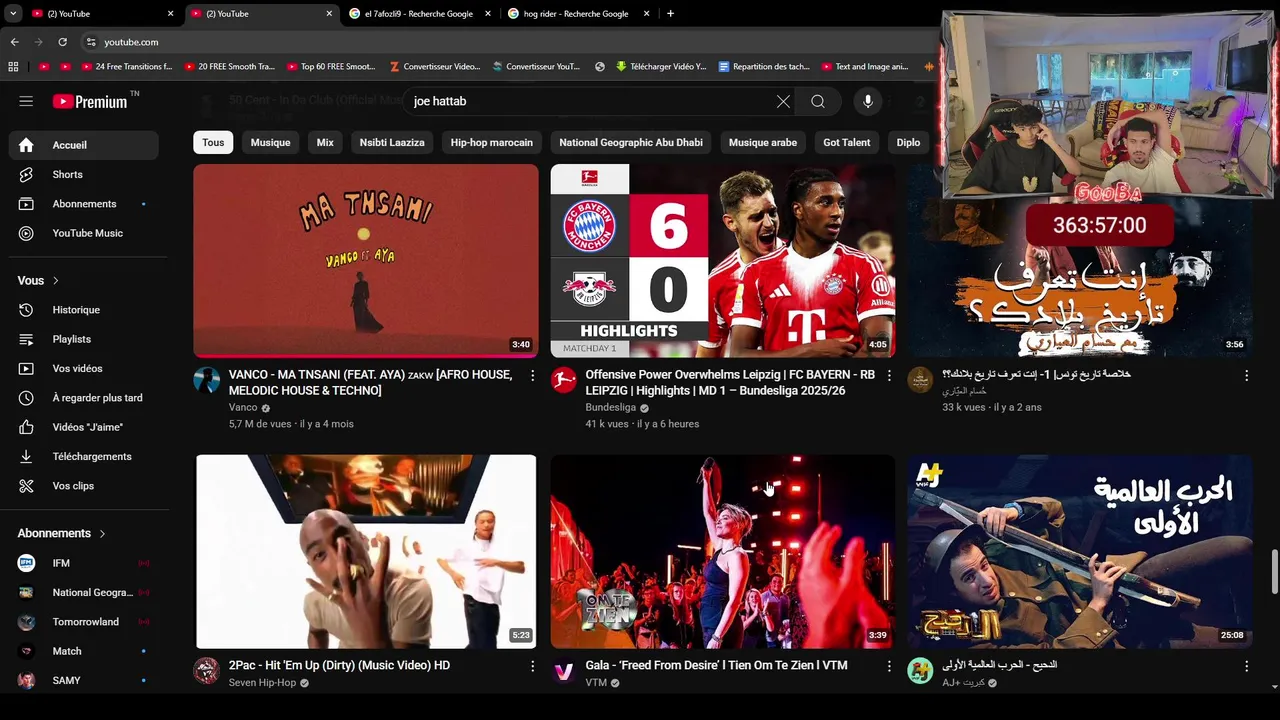The image size is (1280, 720).
Task: Open the IFM channel subscription
Action: pos(84,563)
